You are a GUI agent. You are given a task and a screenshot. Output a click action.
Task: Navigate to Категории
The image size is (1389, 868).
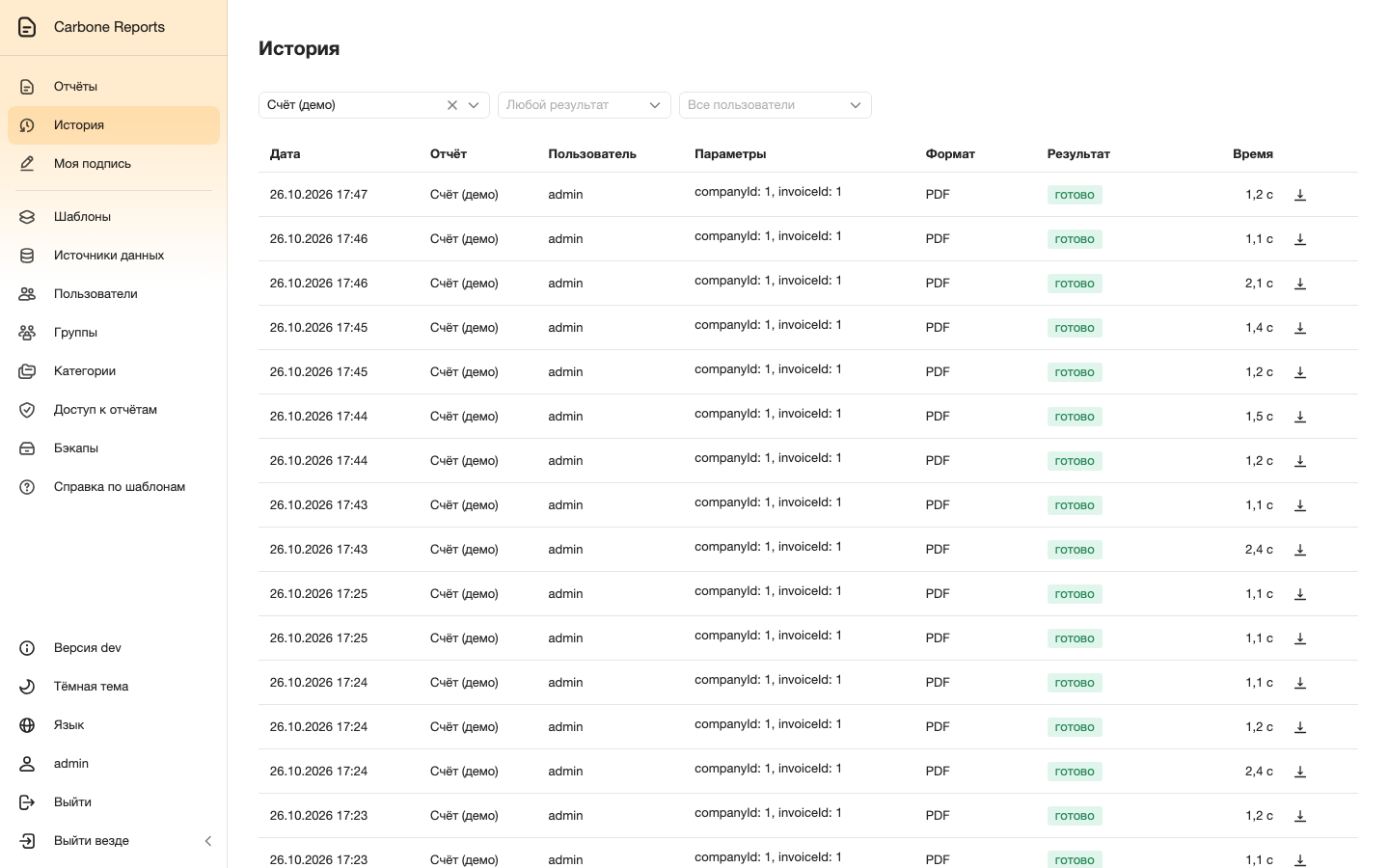[x=114, y=371]
